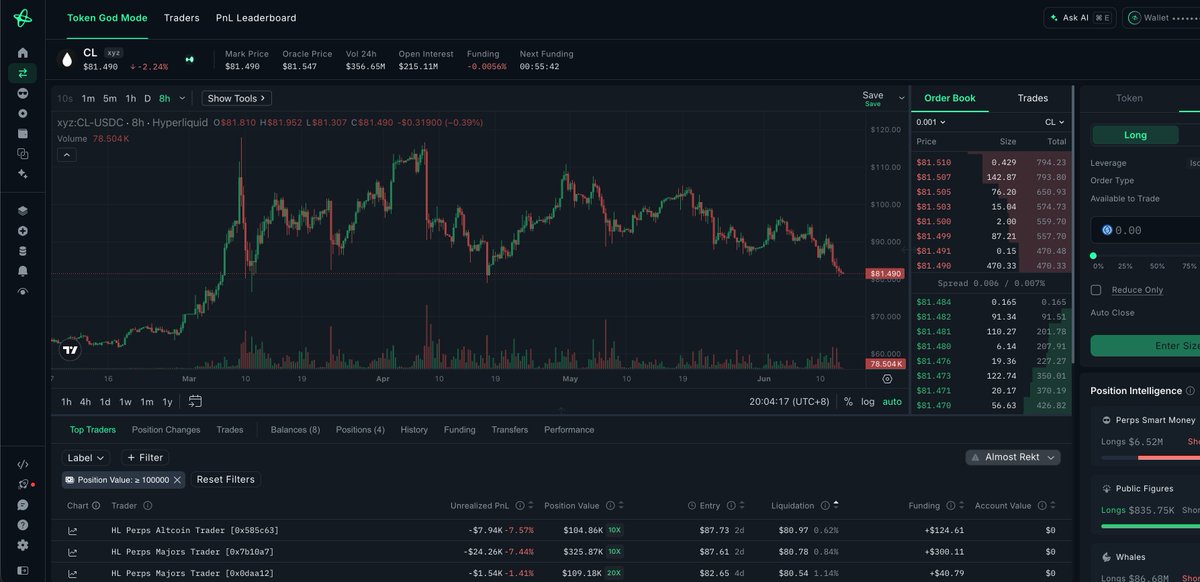
Task: Open the home icon in the sidebar
Action: point(23,53)
